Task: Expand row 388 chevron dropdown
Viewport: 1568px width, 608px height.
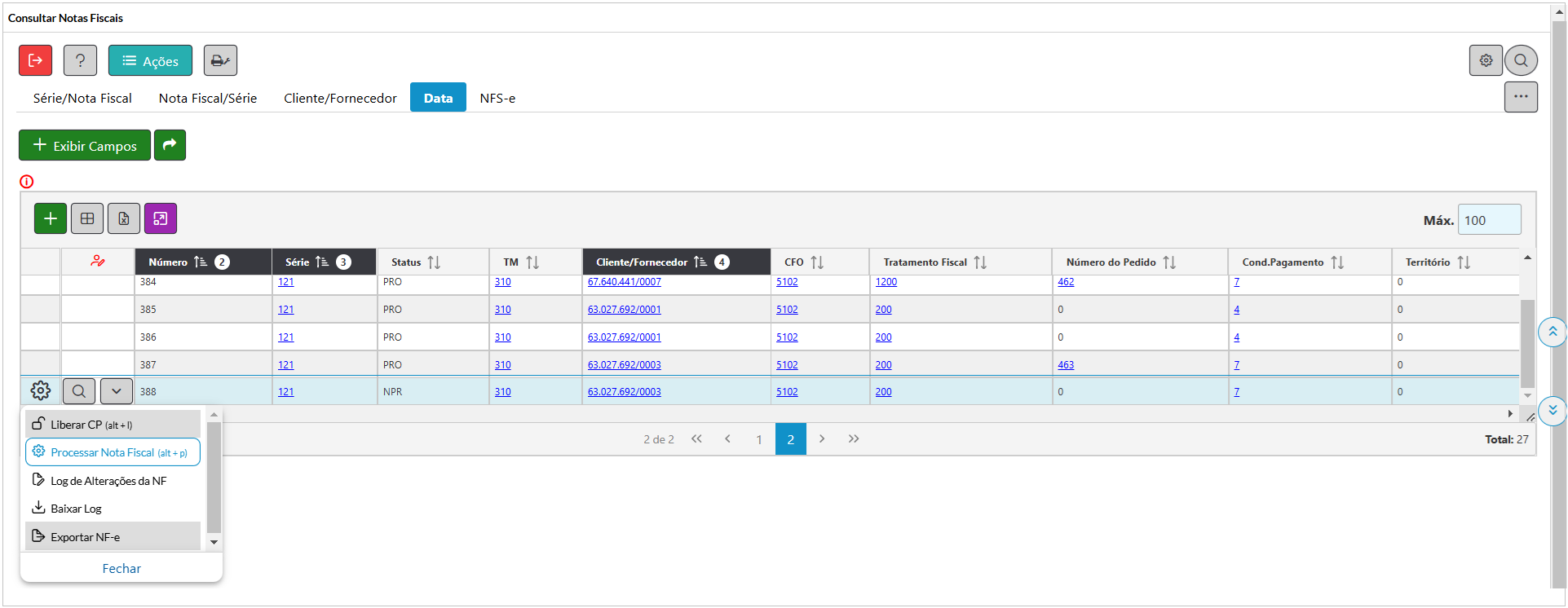Action: coord(117,391)
